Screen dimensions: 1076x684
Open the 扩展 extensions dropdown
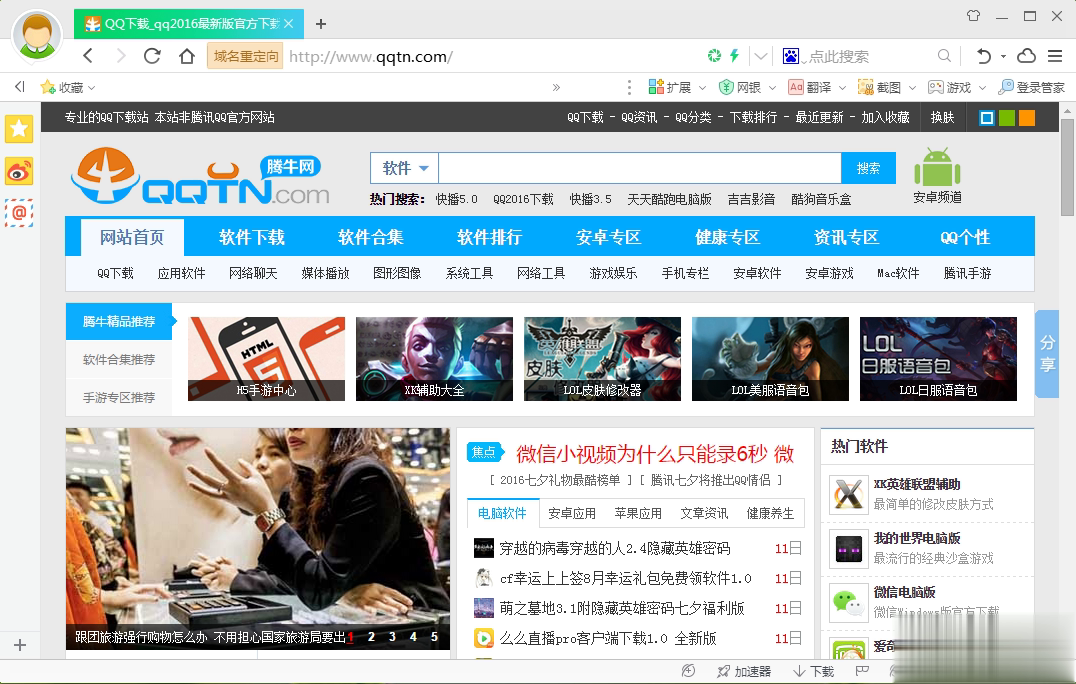pyautogui.click(x=677, y=87)
